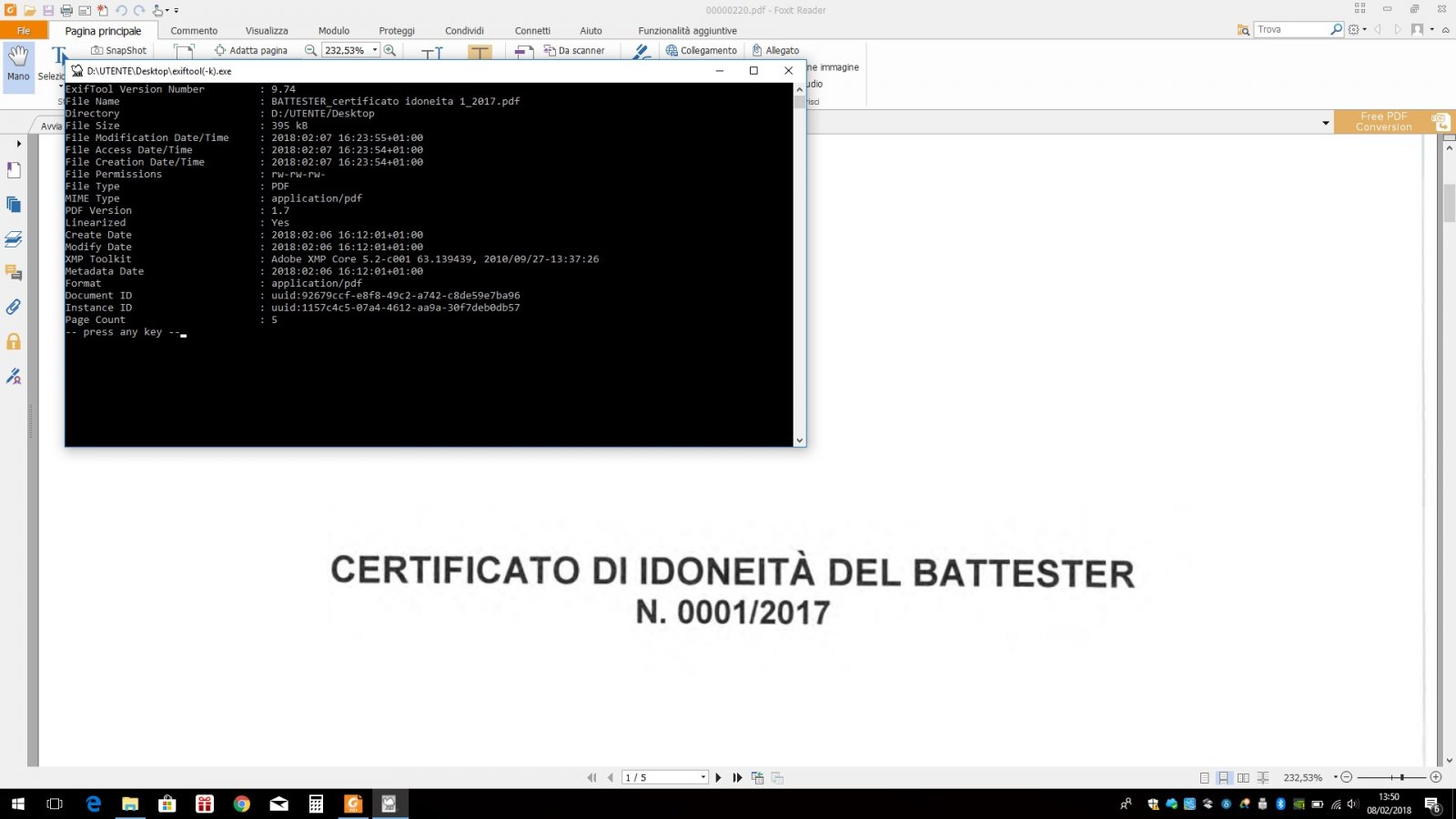Show the Layers panel
Screen dimensions: 1456x819
pos(14,239)
